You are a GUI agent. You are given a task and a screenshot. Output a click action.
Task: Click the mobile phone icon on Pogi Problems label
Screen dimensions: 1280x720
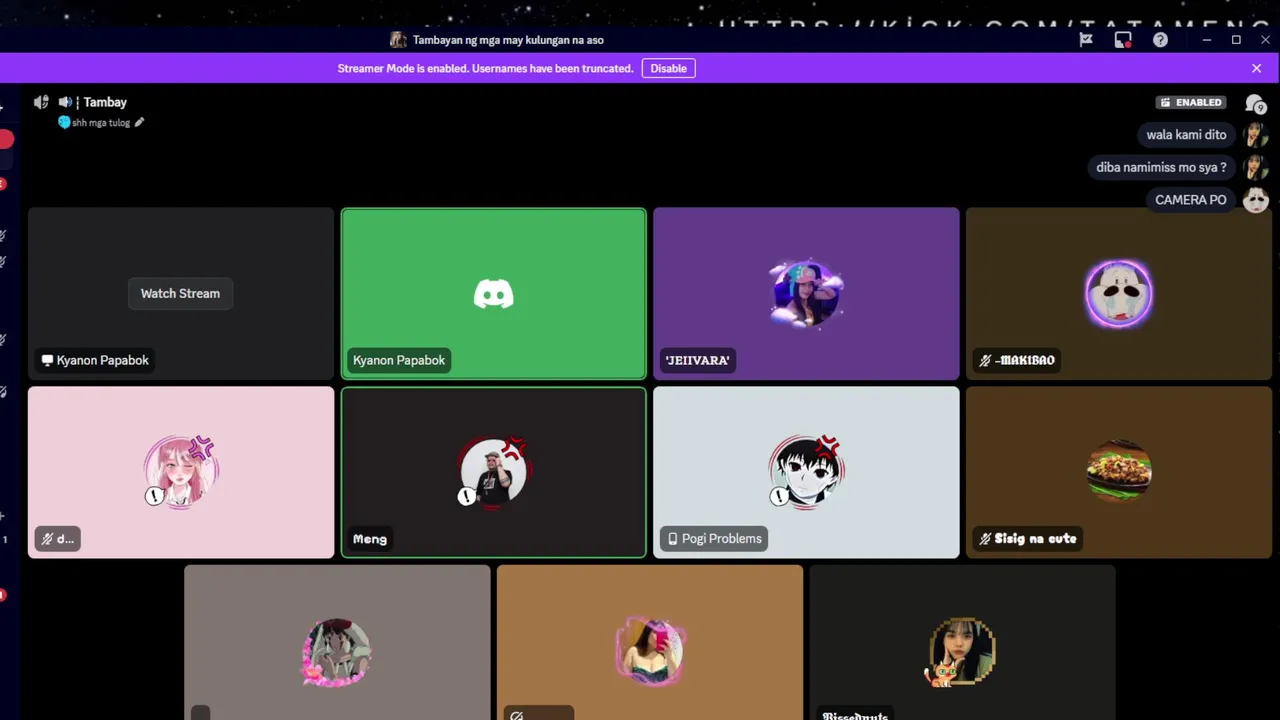pyautogui.click(x=673, y=538)
